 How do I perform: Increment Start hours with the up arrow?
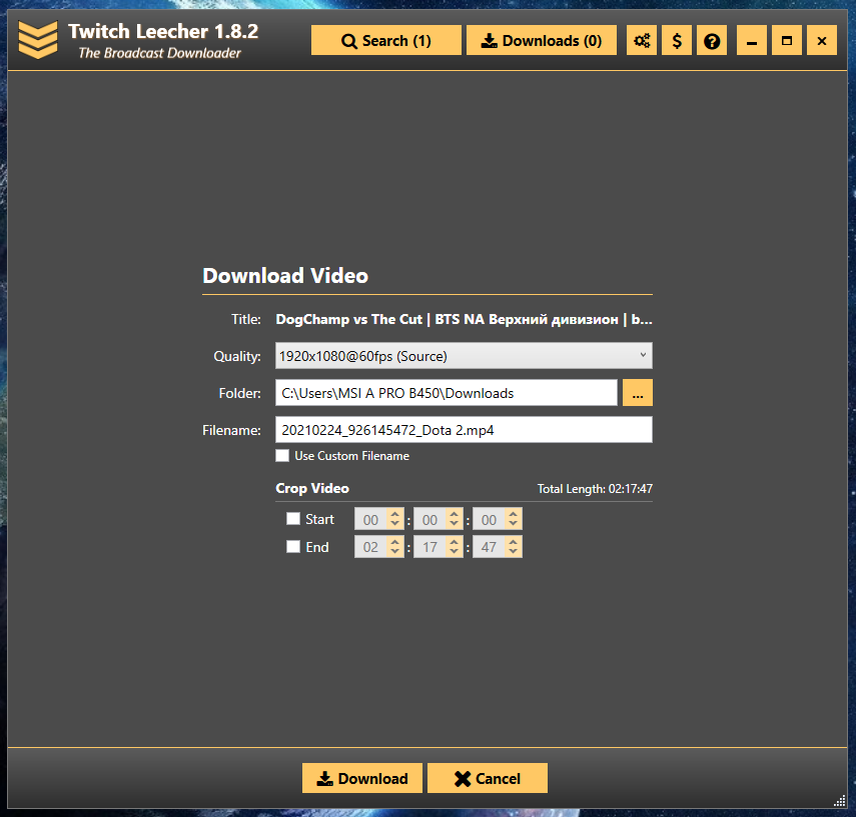(394, 513)
